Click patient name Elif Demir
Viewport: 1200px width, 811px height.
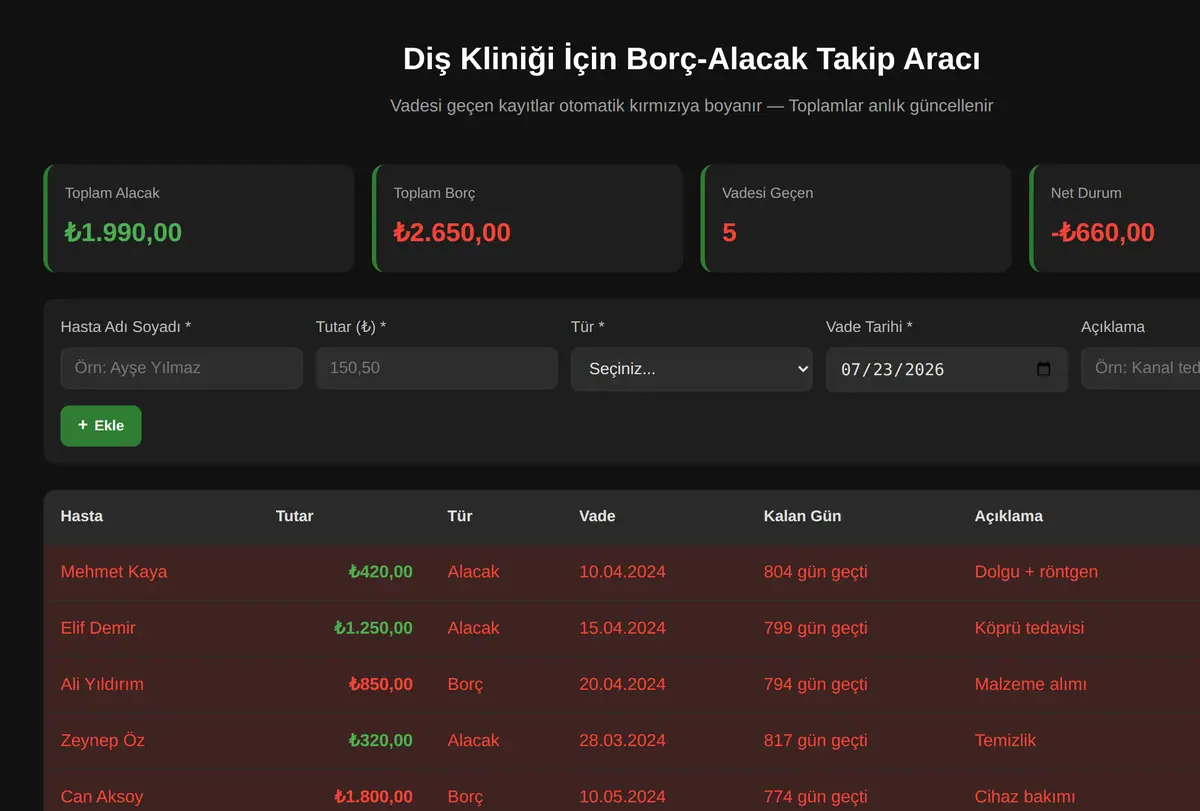[98, 628]
